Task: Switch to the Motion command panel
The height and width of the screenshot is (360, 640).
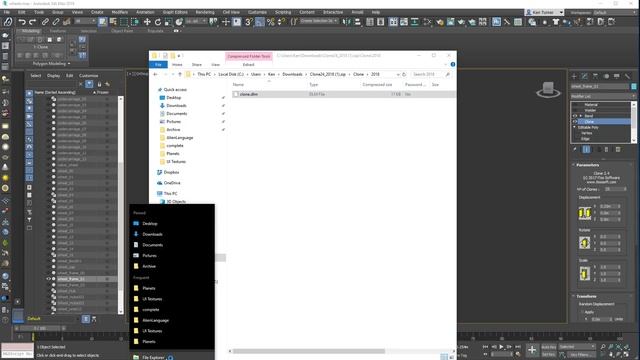Action: (606, 76)
